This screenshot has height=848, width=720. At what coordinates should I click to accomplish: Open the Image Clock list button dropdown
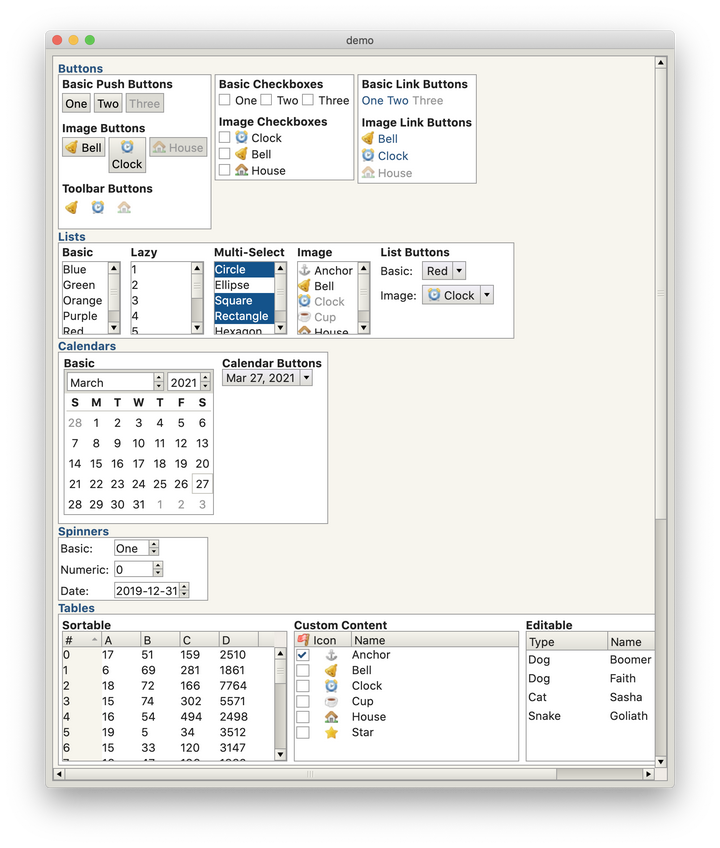click(487, 295)
